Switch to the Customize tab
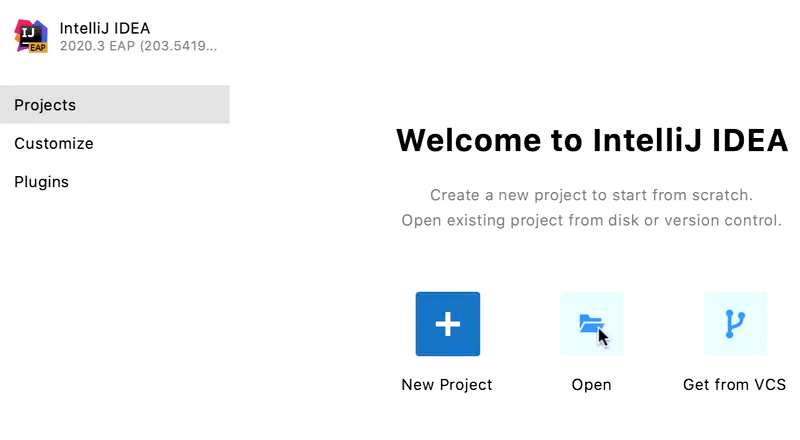This screenshot has height=440, width=800. point(54,144)
